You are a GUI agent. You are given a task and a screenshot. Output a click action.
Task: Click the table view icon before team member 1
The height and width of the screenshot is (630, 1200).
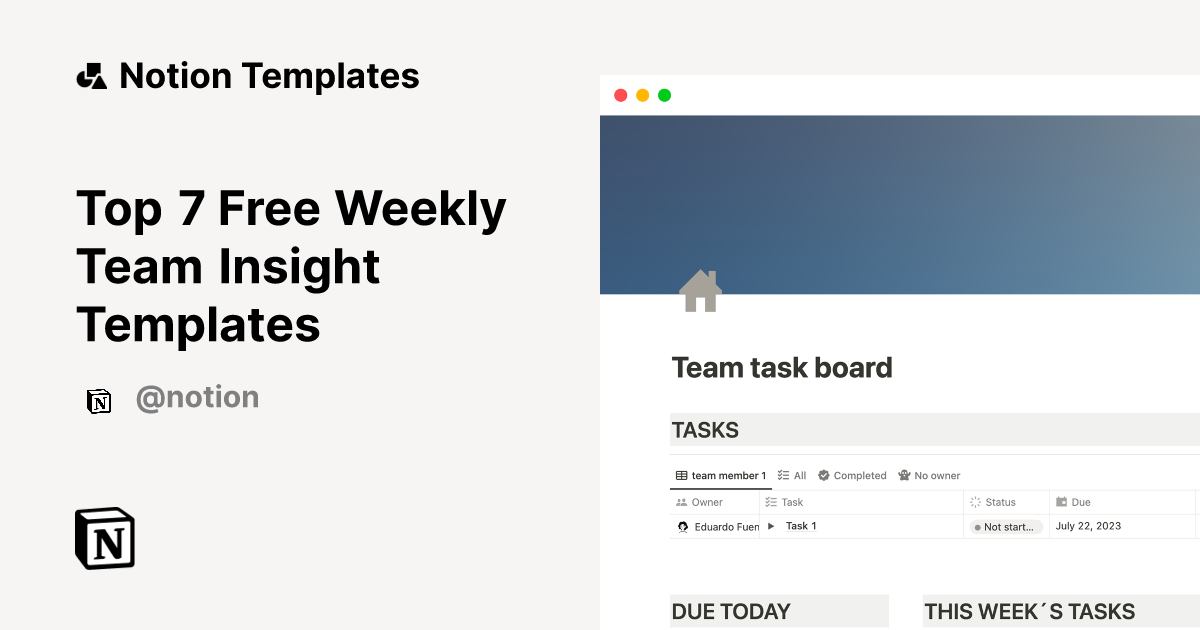click(x=680, y=475)
